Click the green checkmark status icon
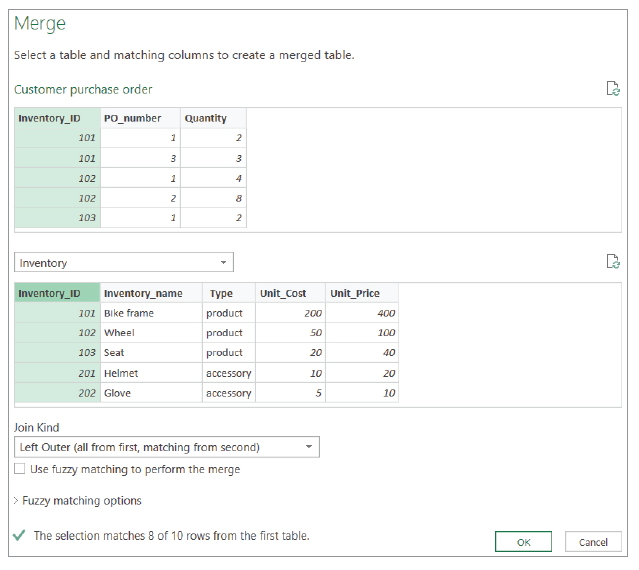The image size is (639, 570). click(19, 536)
